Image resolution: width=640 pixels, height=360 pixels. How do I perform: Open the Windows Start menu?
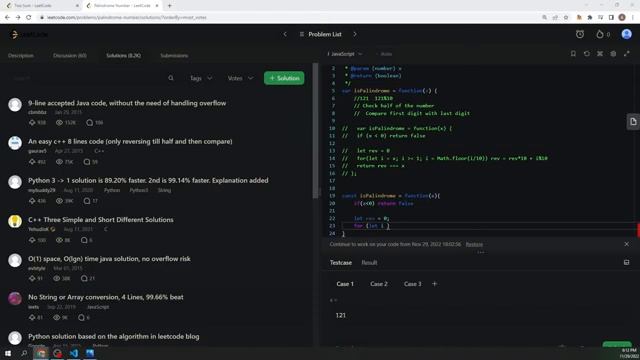click(8, 353)
